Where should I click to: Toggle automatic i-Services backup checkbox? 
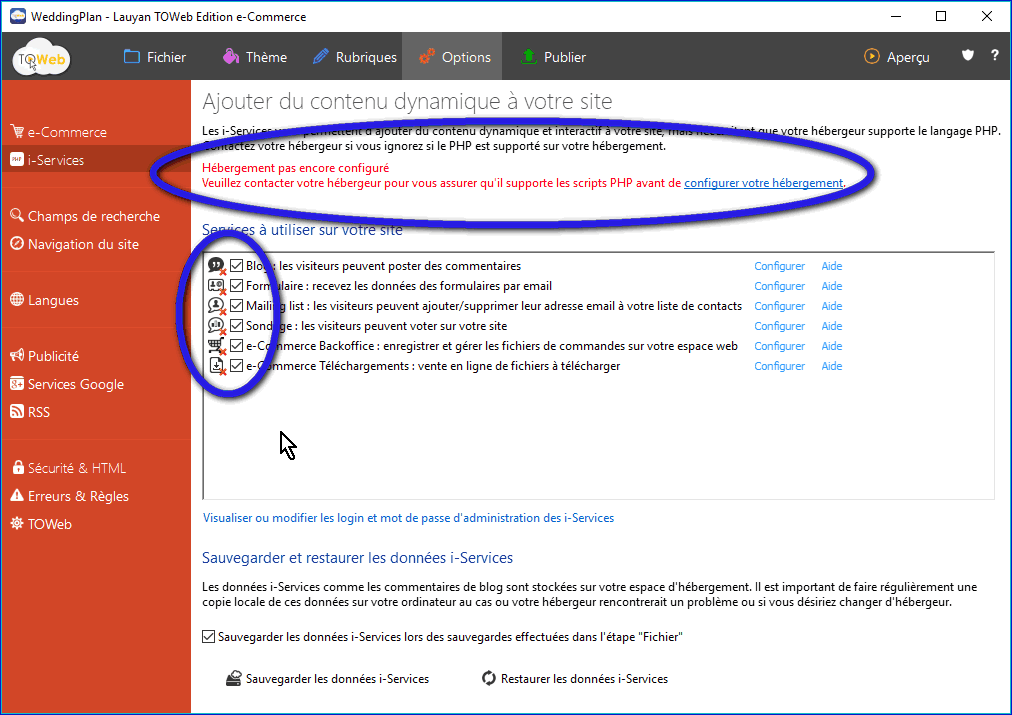coord(208,636)
